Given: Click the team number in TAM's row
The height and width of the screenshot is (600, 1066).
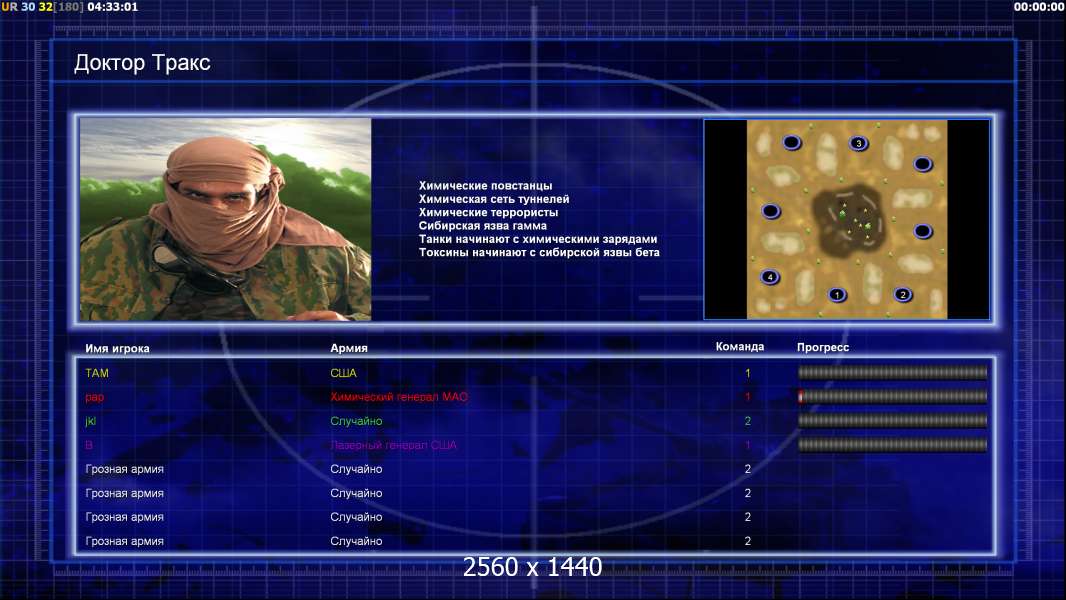Looking at the screenshot, I should 748,373.
